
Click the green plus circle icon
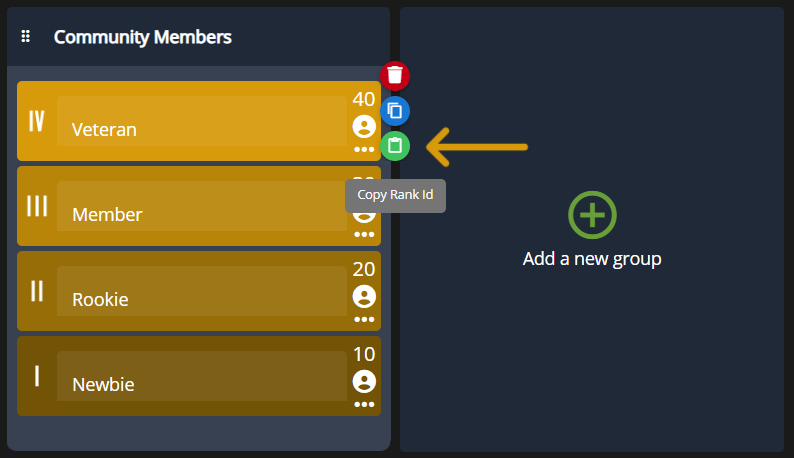(x=592, y=215)
